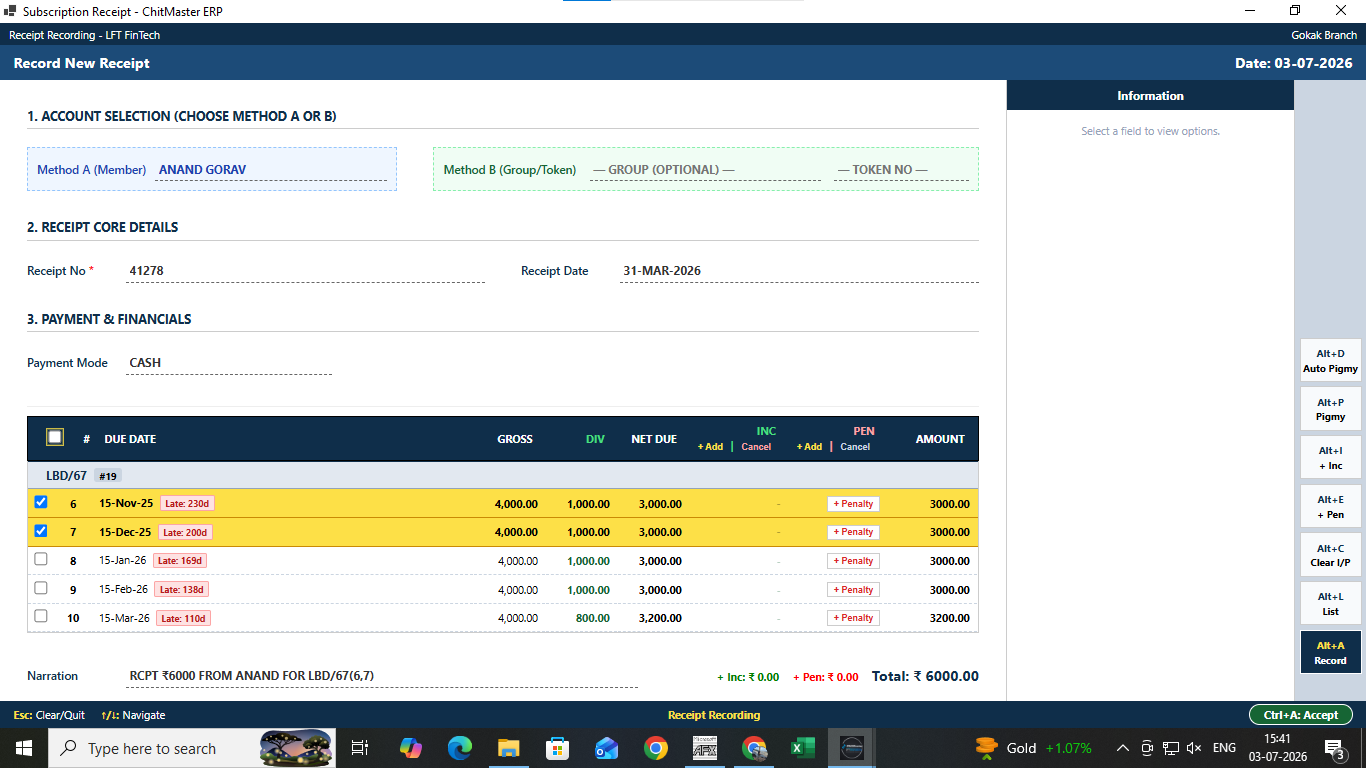Viewport: 1366px width, 768px height.
Task: Click the Alt+L List button
Action: pos(1330,604)
